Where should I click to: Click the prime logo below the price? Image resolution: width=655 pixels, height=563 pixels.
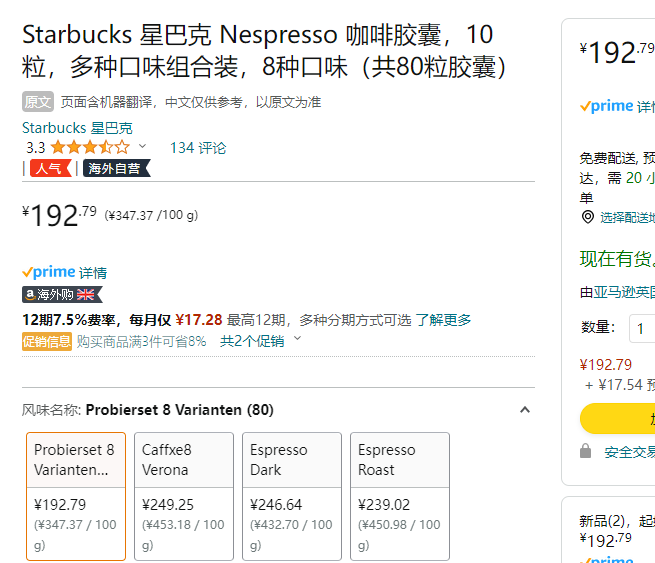coord(49,272)
